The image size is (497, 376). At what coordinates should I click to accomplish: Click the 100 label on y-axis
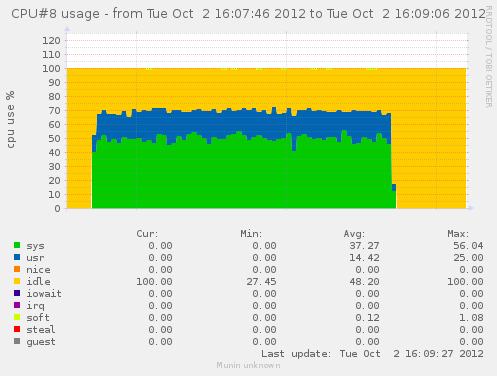tap(51, 69)
